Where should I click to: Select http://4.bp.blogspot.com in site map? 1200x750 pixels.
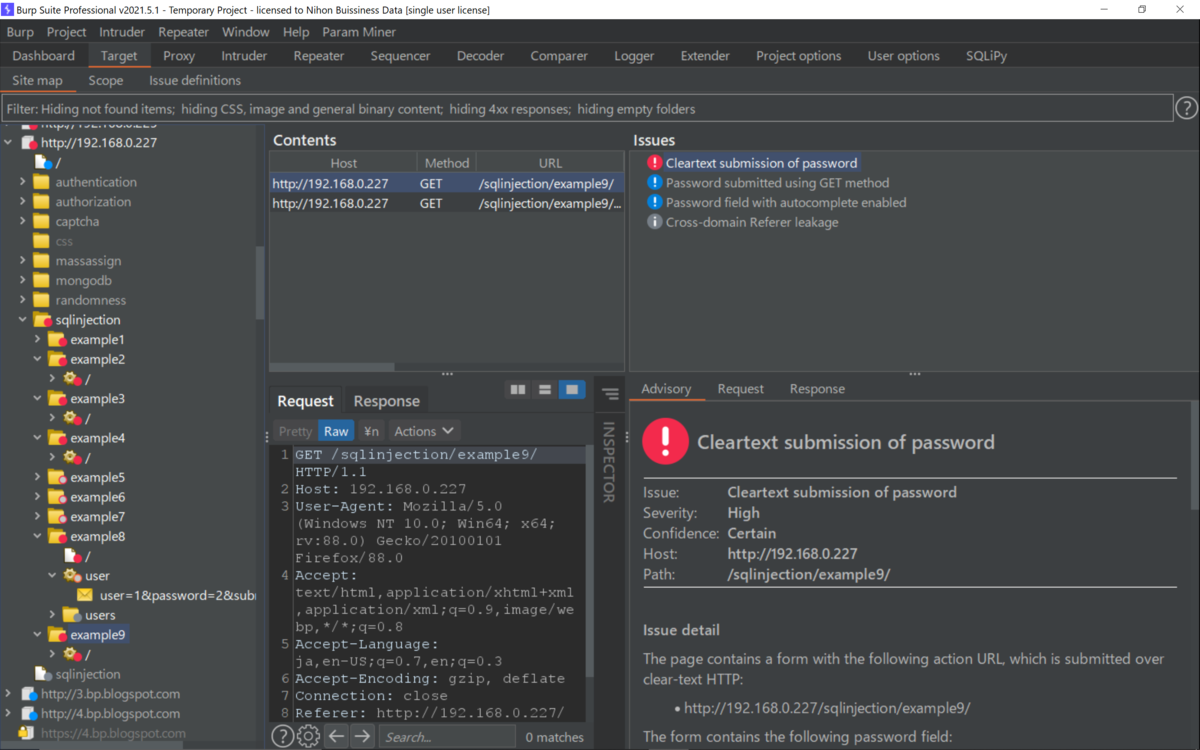110,714
